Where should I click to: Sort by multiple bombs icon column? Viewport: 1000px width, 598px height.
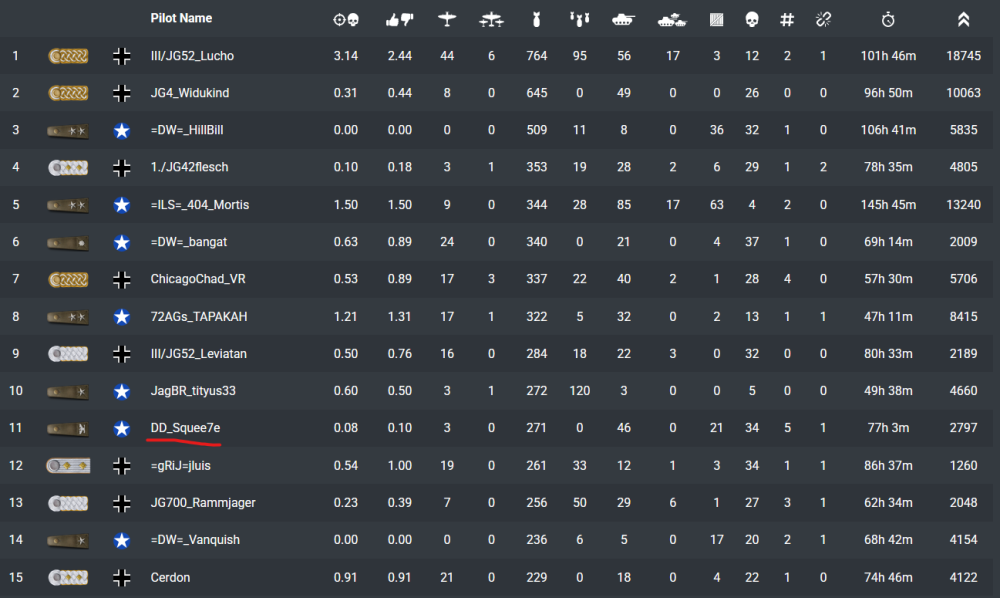[579, 19]
